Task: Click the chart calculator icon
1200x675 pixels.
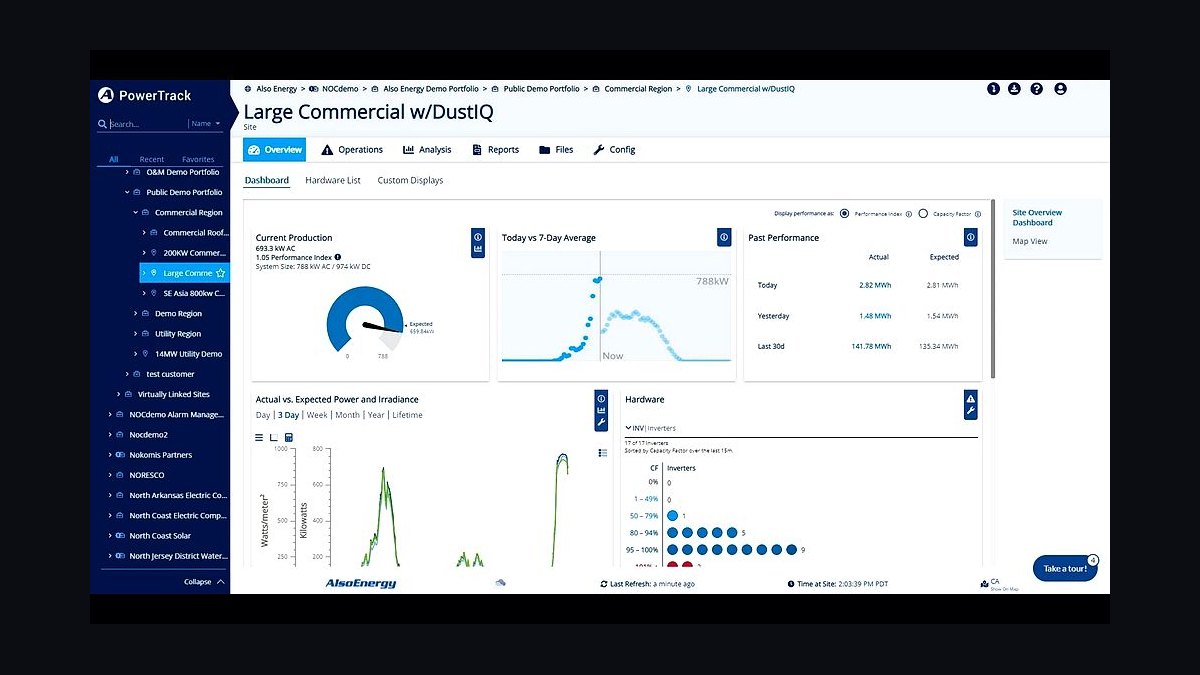Action: point(289,437)
